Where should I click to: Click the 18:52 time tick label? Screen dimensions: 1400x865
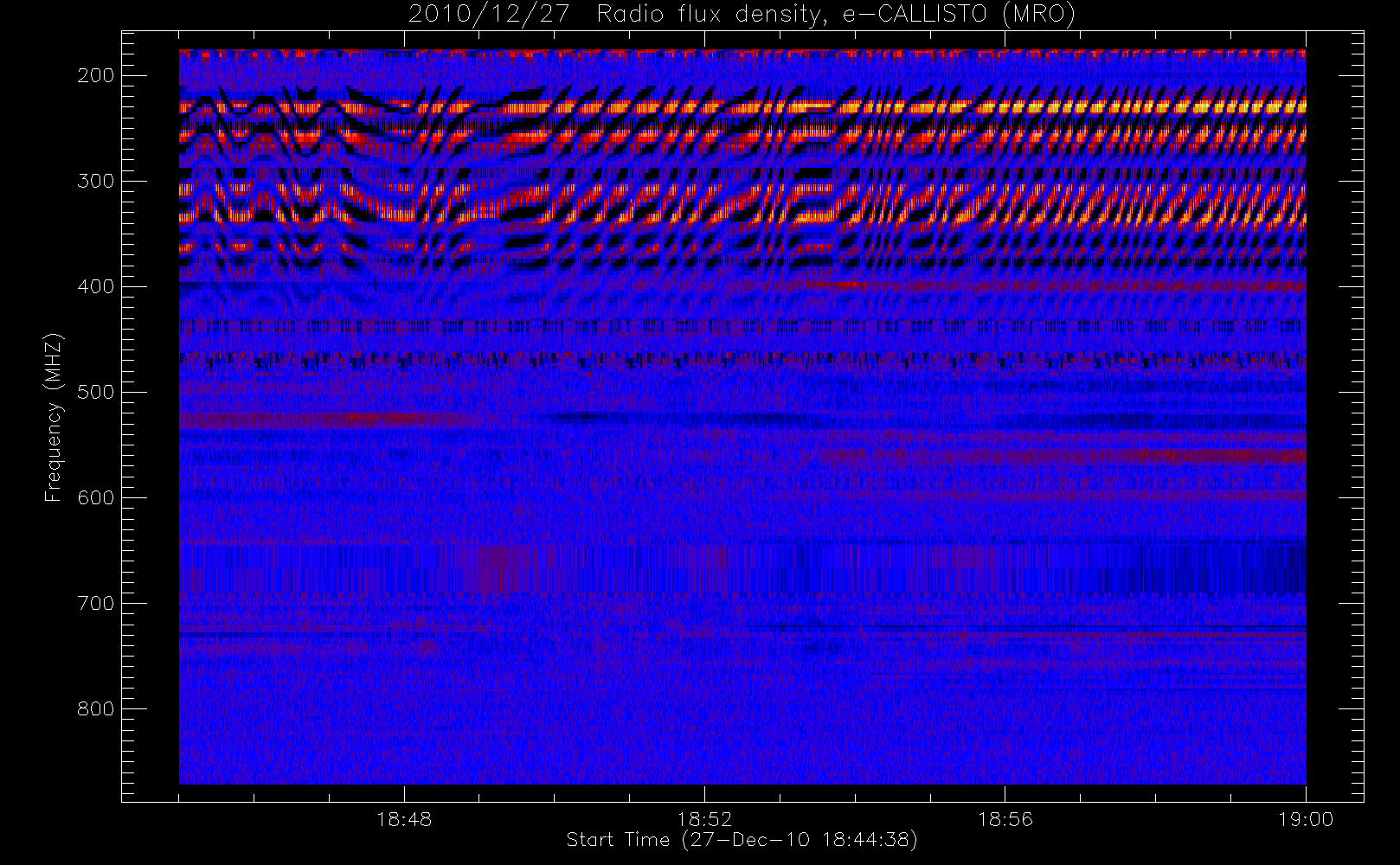[x=704, y=819]
